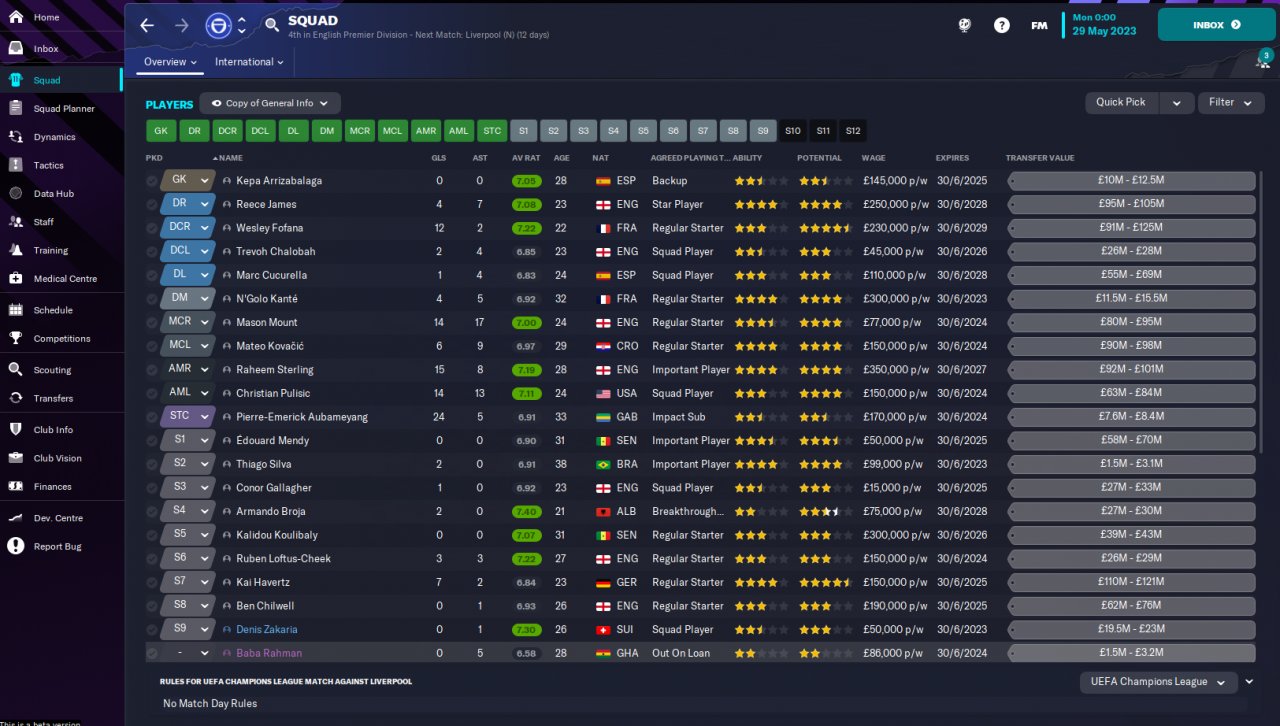Toggle the pick circle for Kai Havertz
The height and width of the screenshot is (726, 1280).
[152, 582]
